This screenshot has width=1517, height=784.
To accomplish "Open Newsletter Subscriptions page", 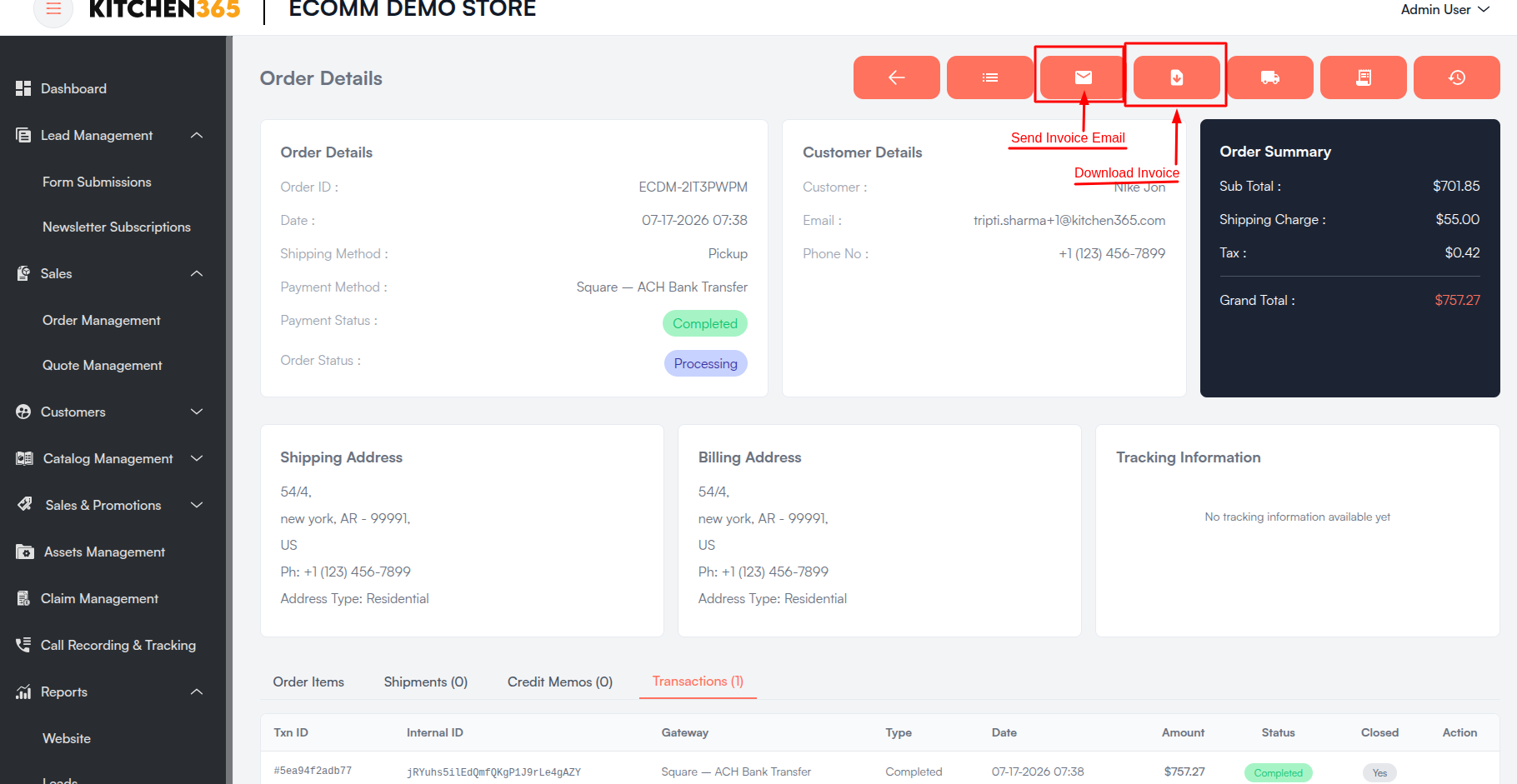I will 117,227.
